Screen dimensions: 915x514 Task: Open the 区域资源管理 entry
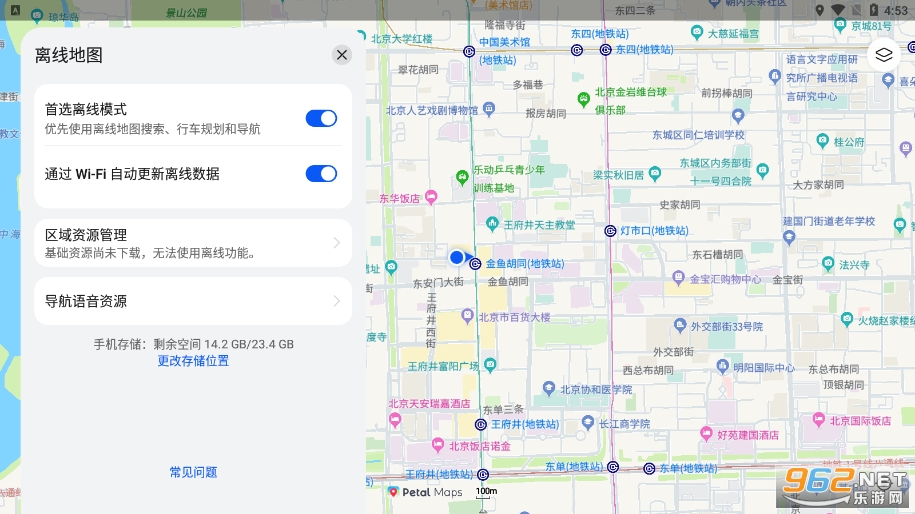pyautogui.click(x=193, y=243)
